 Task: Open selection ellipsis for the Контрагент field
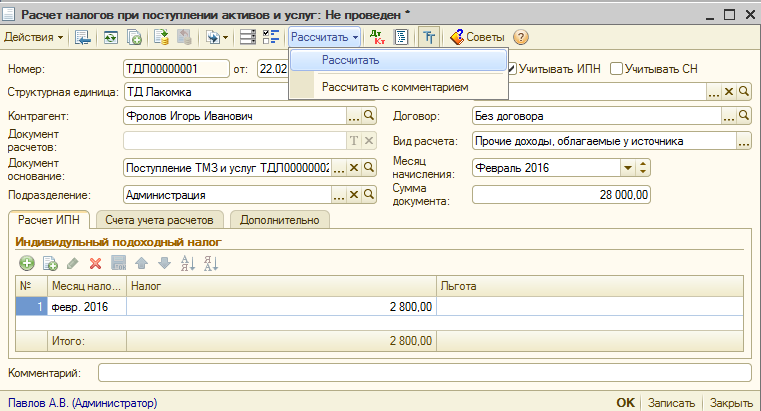point(354,116)
